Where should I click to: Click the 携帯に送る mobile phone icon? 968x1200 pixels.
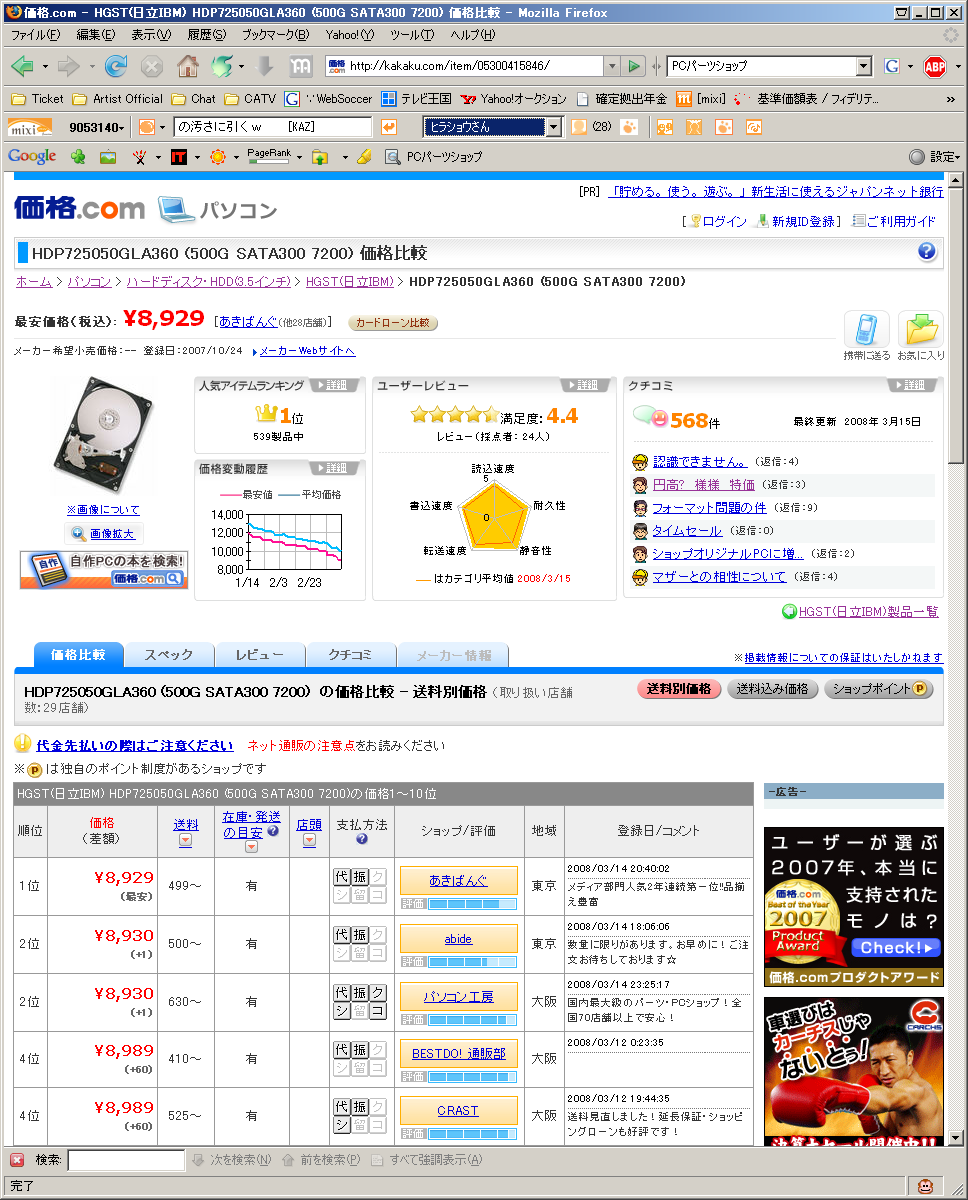pyautogui.click(x=866, y=330)
